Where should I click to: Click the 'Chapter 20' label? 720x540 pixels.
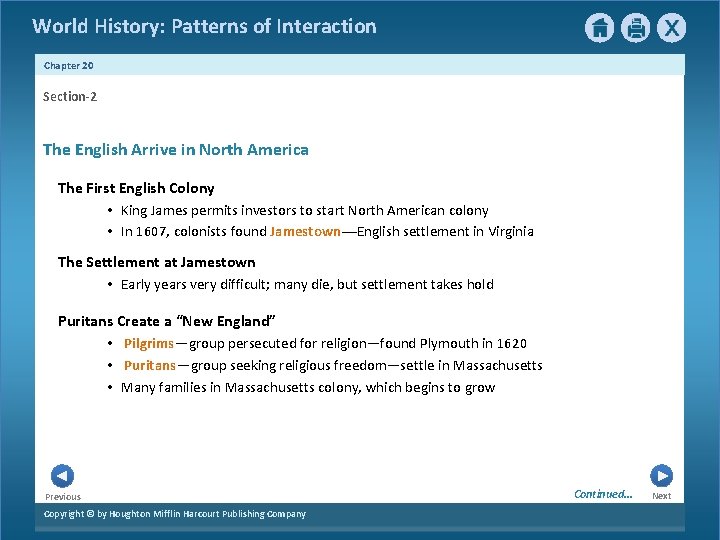click(x=68, y=66)
